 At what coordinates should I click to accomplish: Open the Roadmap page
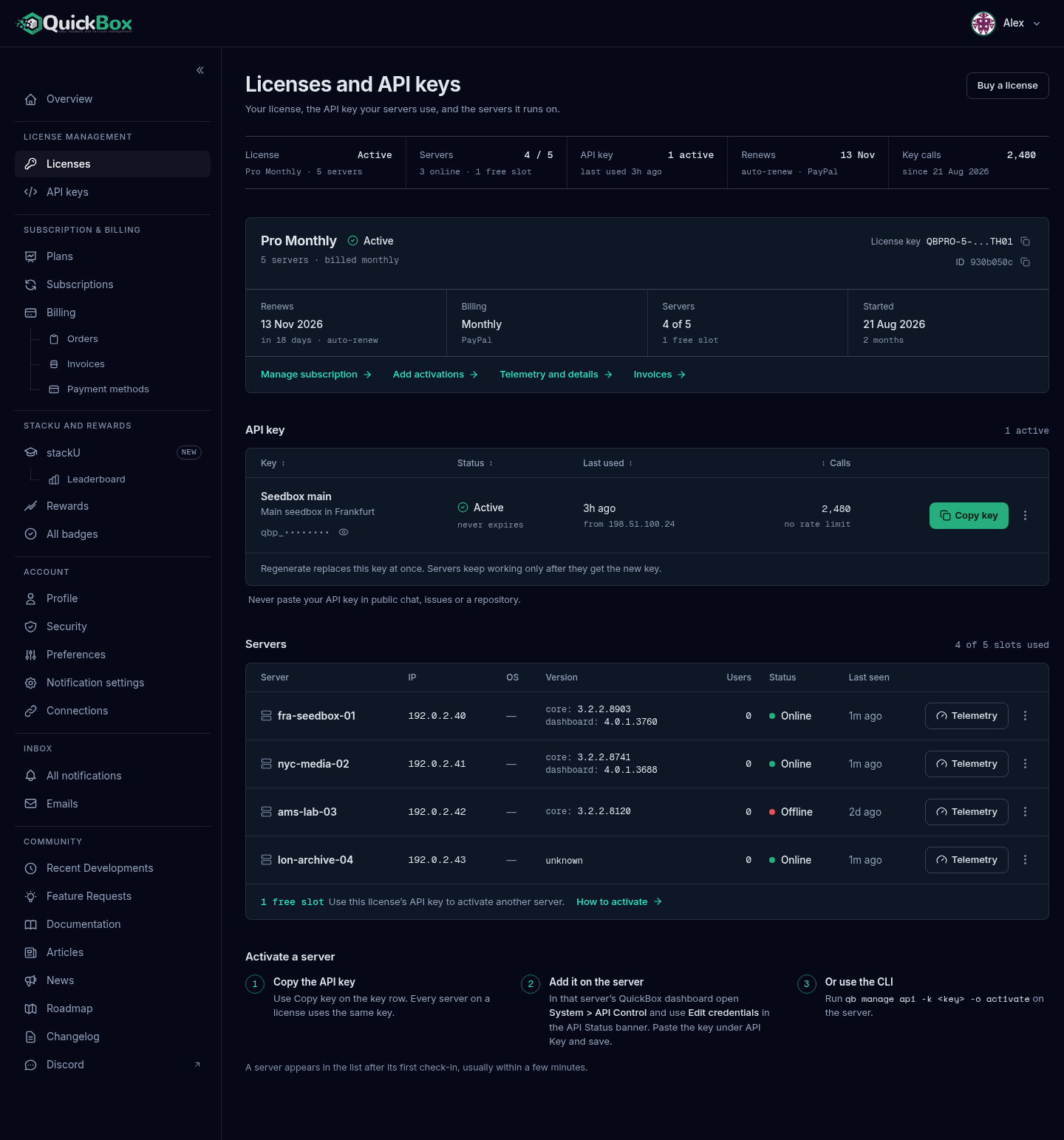point(112,1008)
